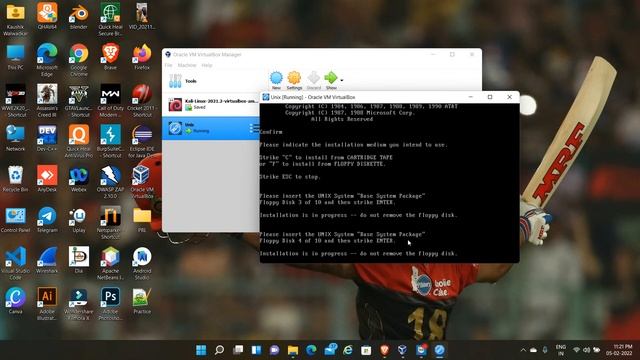Open the Telegram desktop shortcut
Screen dimensions: 640x360
(x=47, y=219)
